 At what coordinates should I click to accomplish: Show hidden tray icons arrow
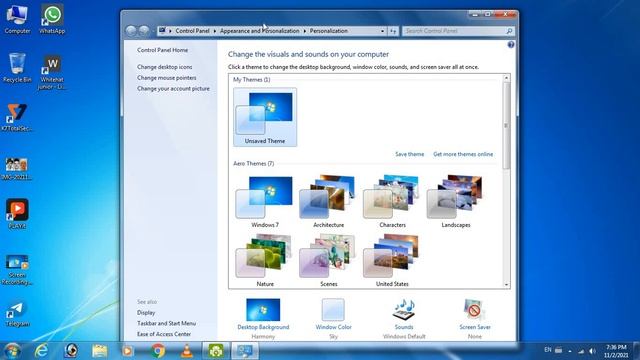[x=570, y=351]
